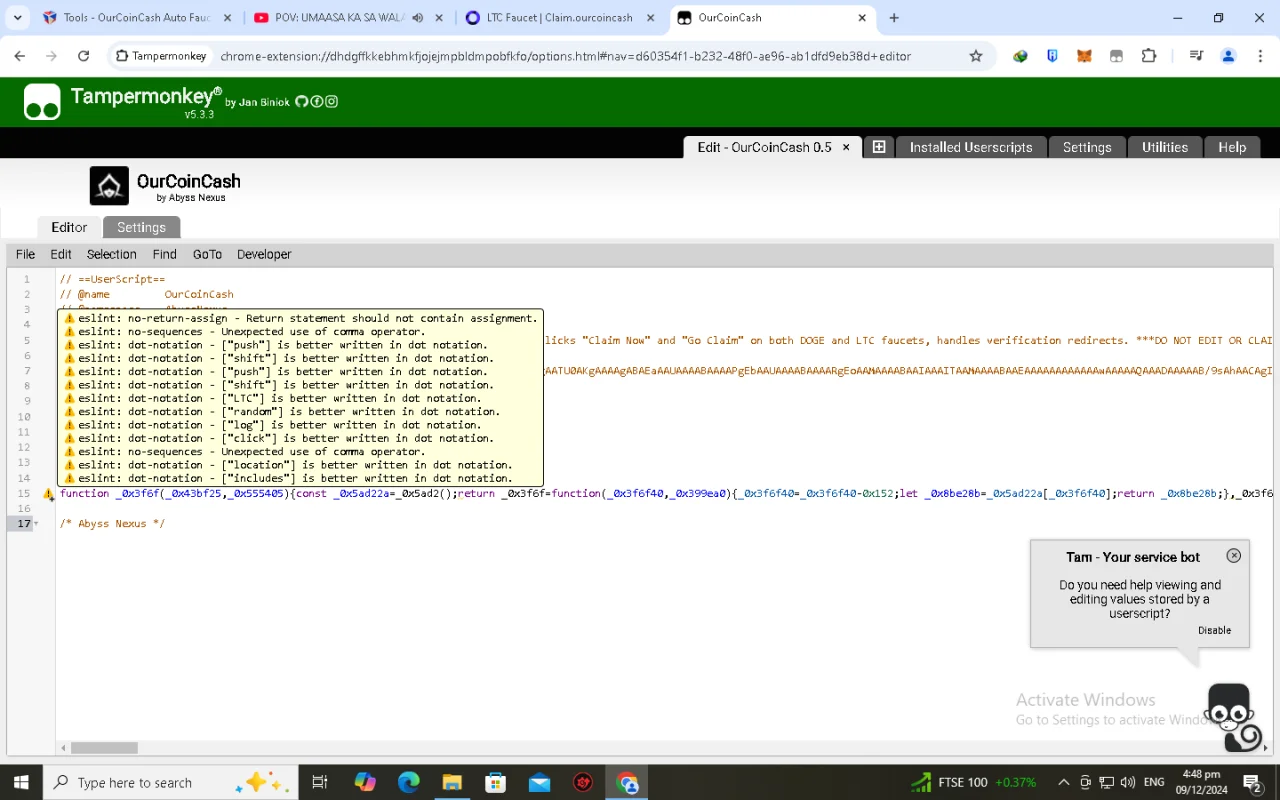Viewport: 1280px width, 800px height.
Task: Open the notification center
Action: [1252, 782]
